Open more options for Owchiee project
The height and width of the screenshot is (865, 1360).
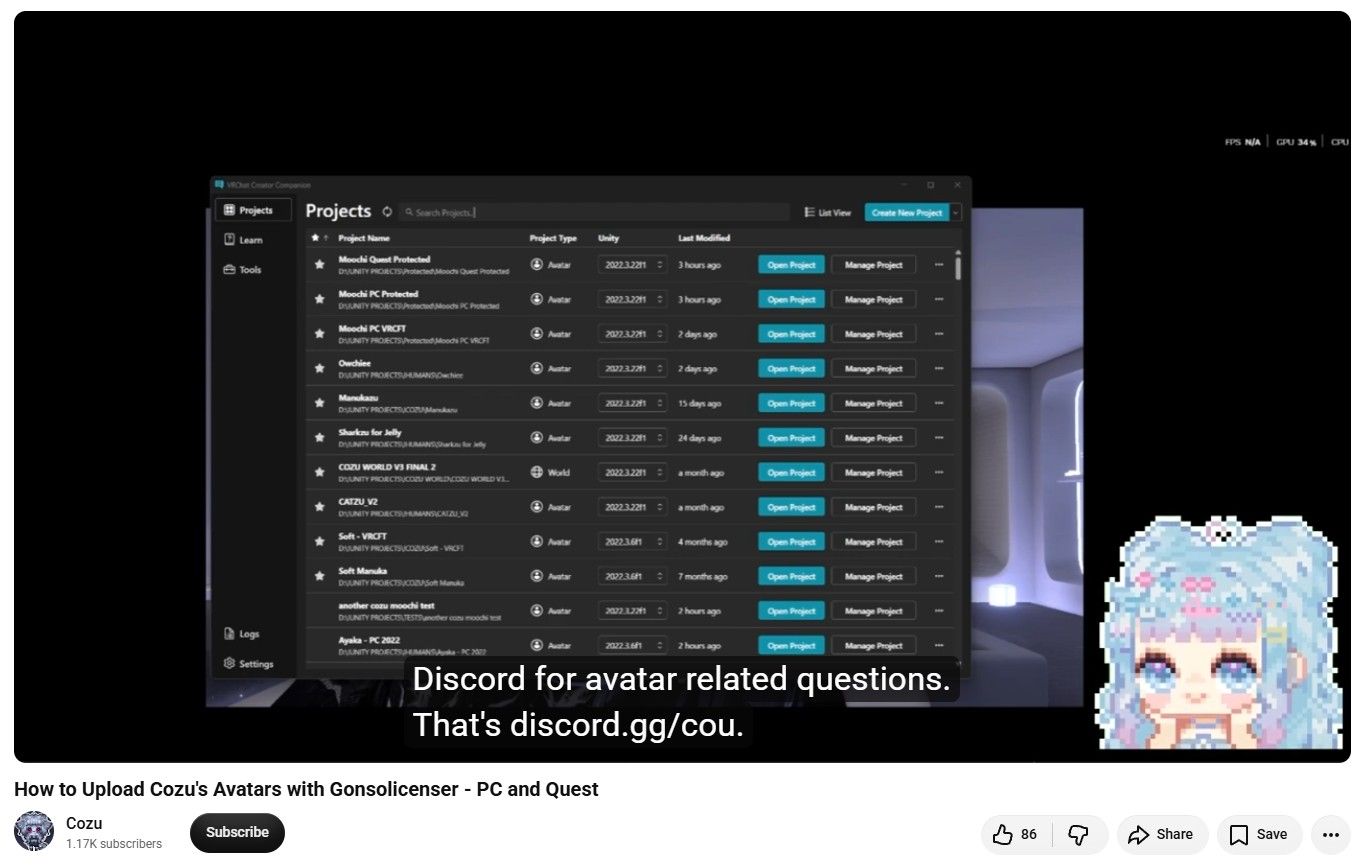click(x=939, y=369)
